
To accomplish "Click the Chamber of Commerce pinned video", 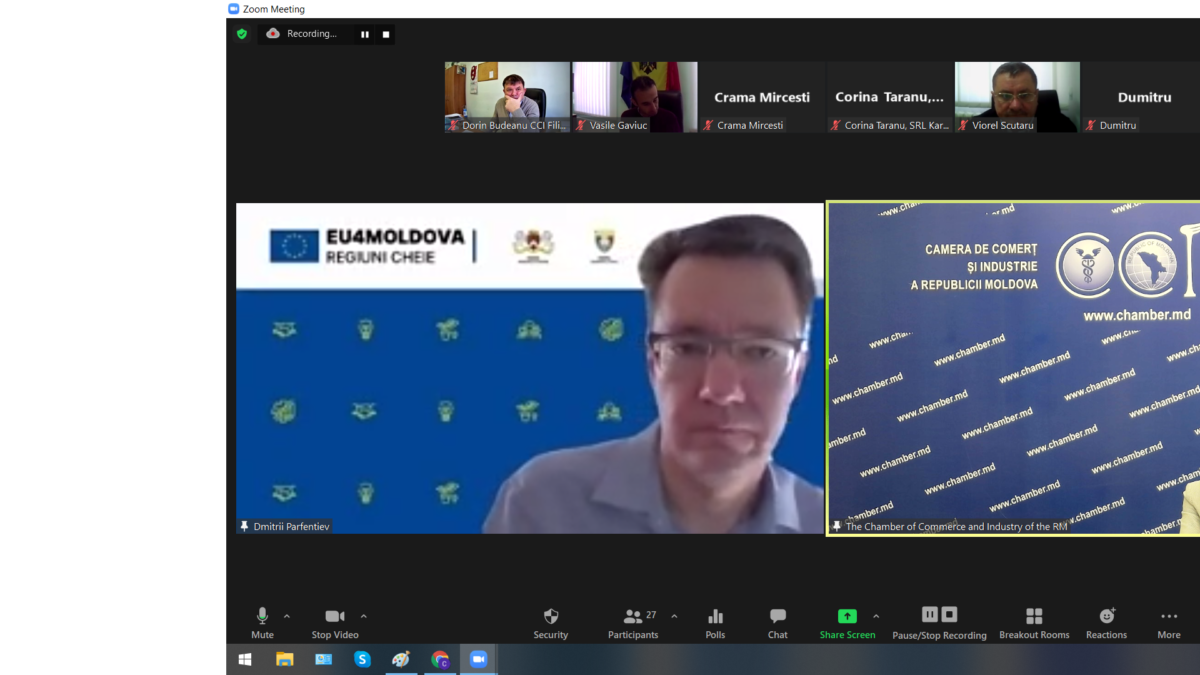I will [1013, 368].
